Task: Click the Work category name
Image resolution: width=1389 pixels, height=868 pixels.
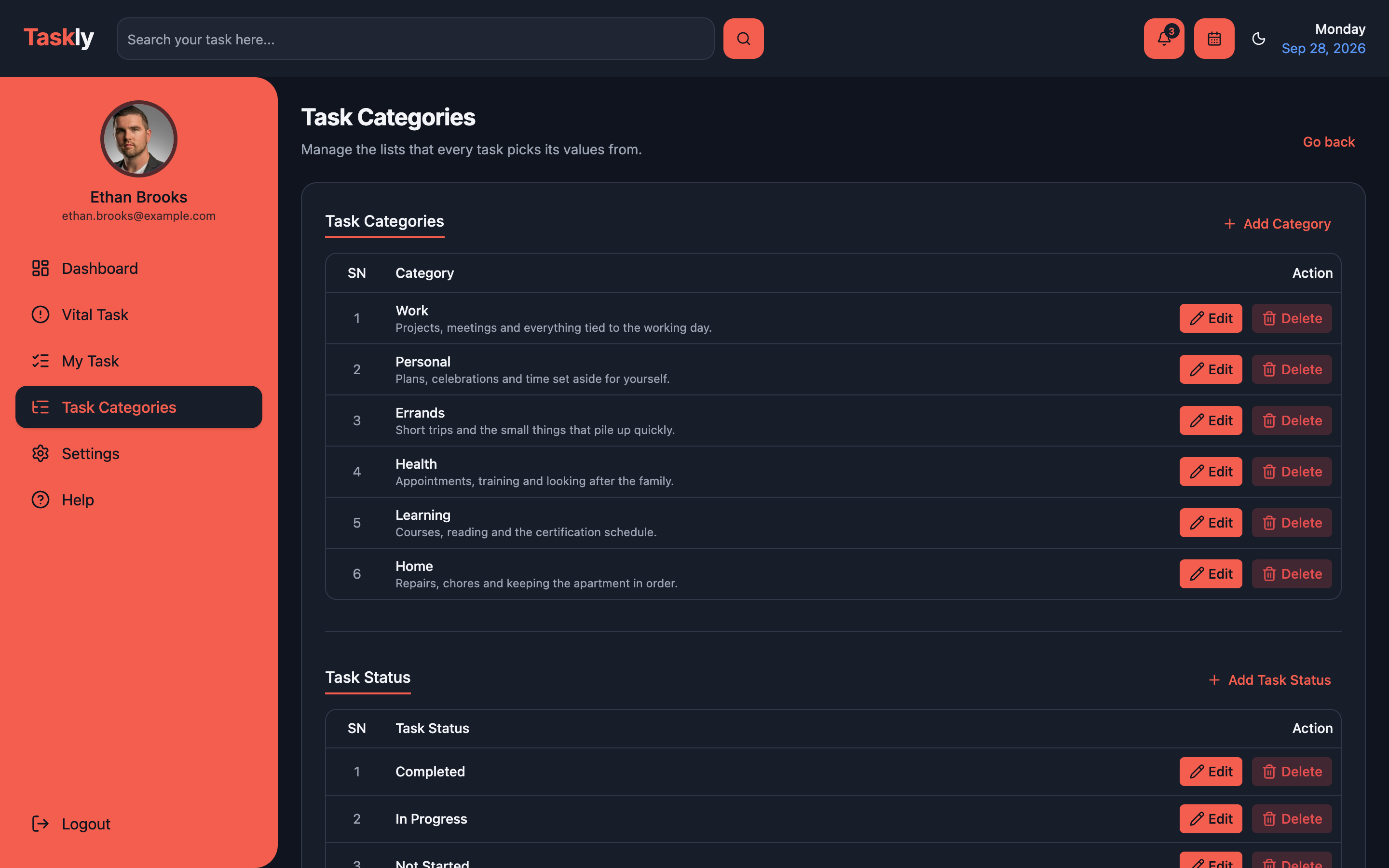Action: click(x=411, y=311)
